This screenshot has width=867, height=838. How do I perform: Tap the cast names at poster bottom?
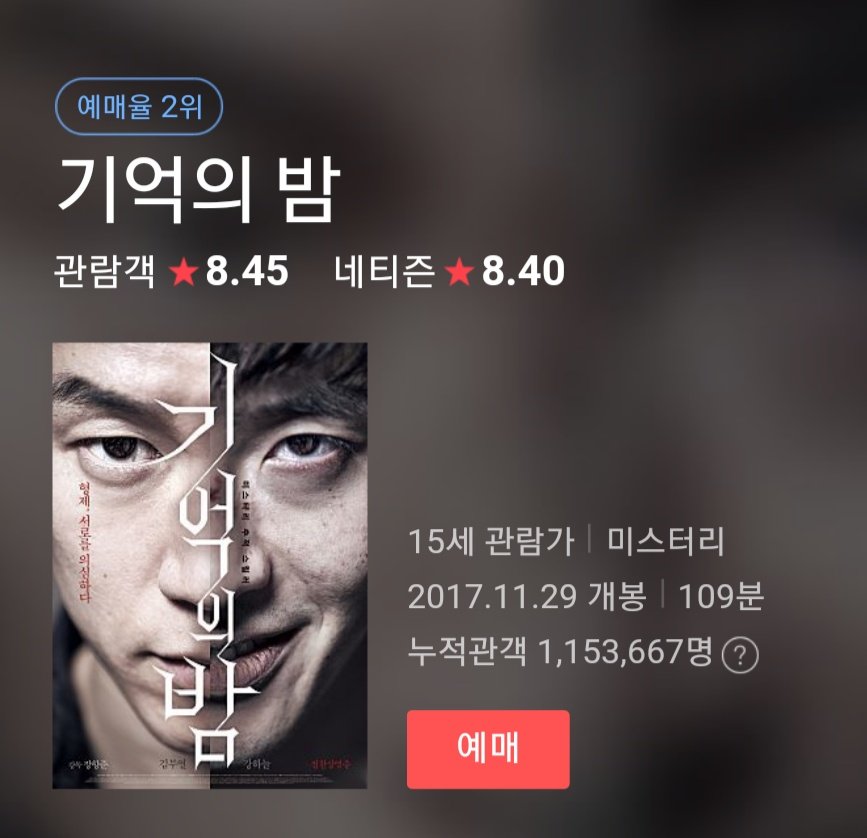[x=208, y=764]
